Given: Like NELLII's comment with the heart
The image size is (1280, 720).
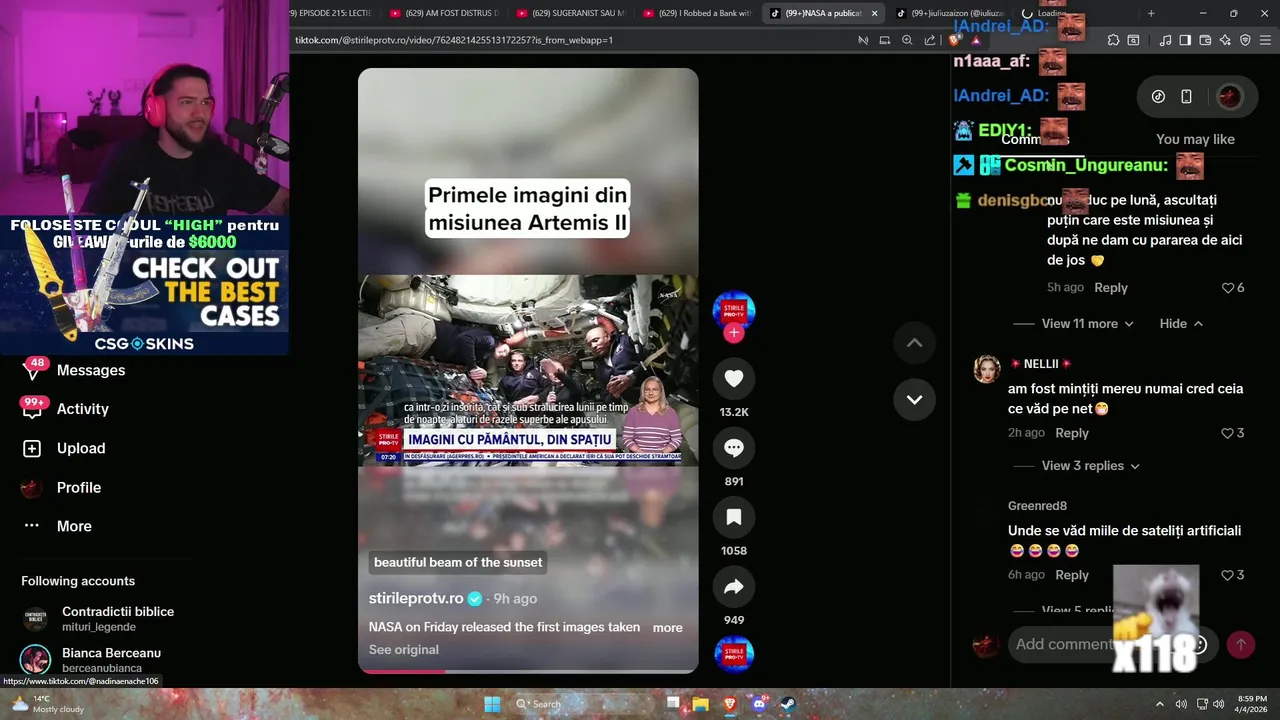Looking at the screenshot, I should pyautogui.click(x=1228, y=433).
